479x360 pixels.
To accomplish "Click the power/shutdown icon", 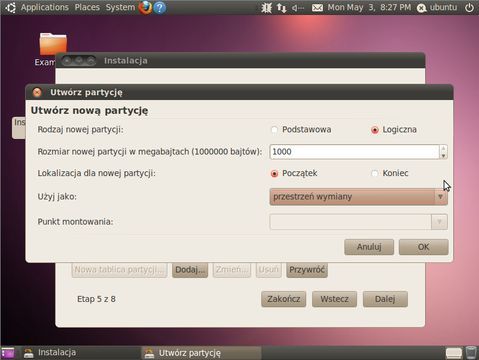I will (469, 7).
